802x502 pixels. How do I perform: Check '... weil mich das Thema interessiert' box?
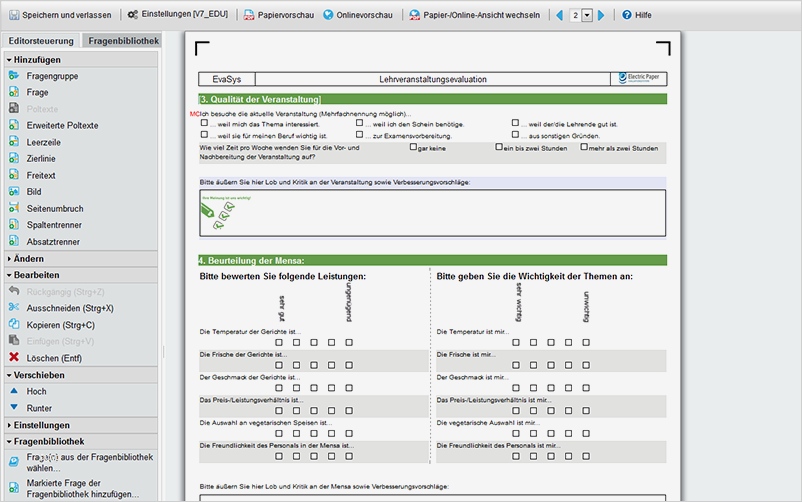(204, 123)
